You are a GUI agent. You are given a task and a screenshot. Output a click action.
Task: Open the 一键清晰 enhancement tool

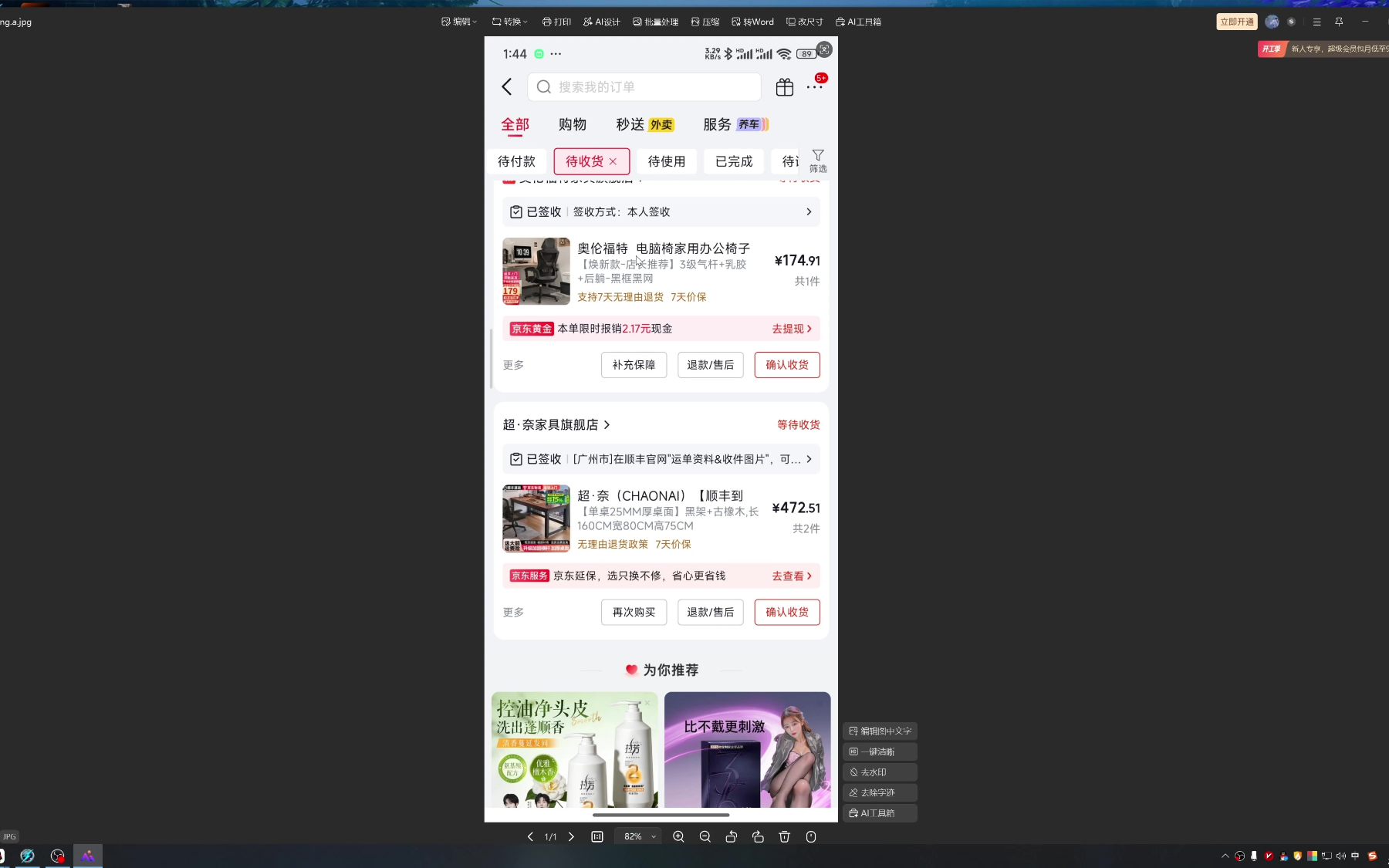coord(880,751)
